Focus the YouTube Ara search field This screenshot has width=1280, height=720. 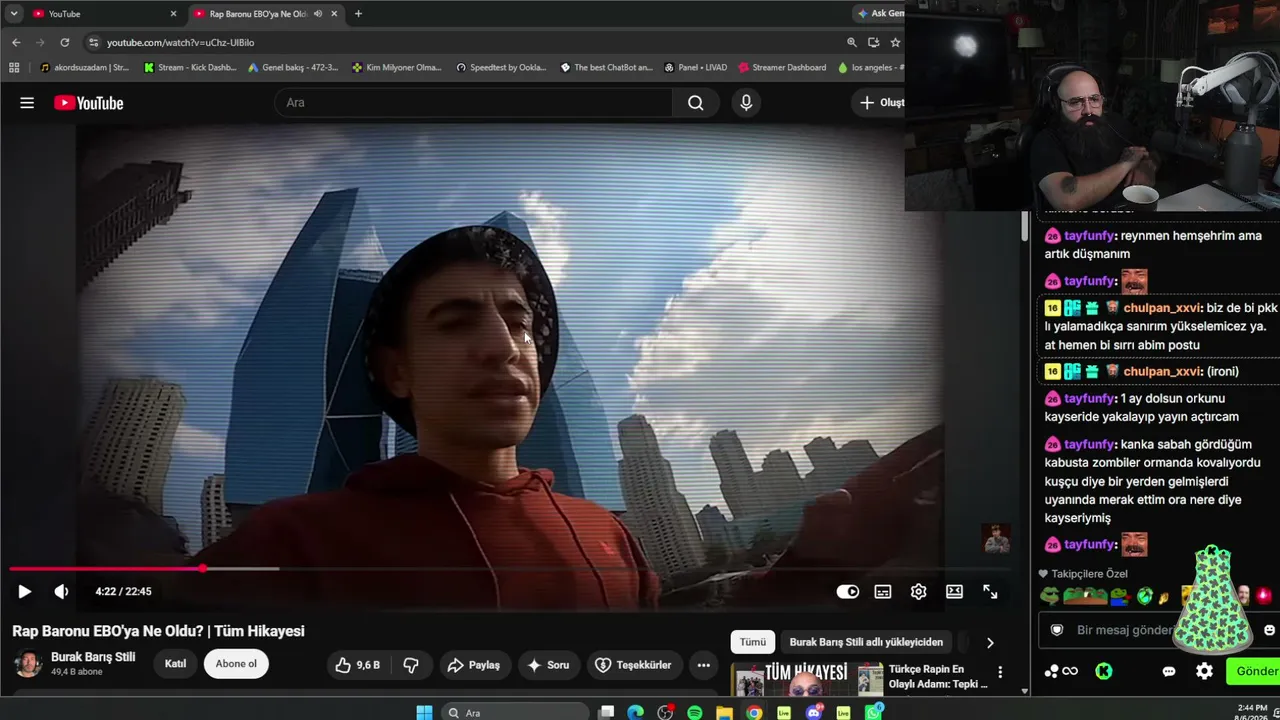[474, 103]
